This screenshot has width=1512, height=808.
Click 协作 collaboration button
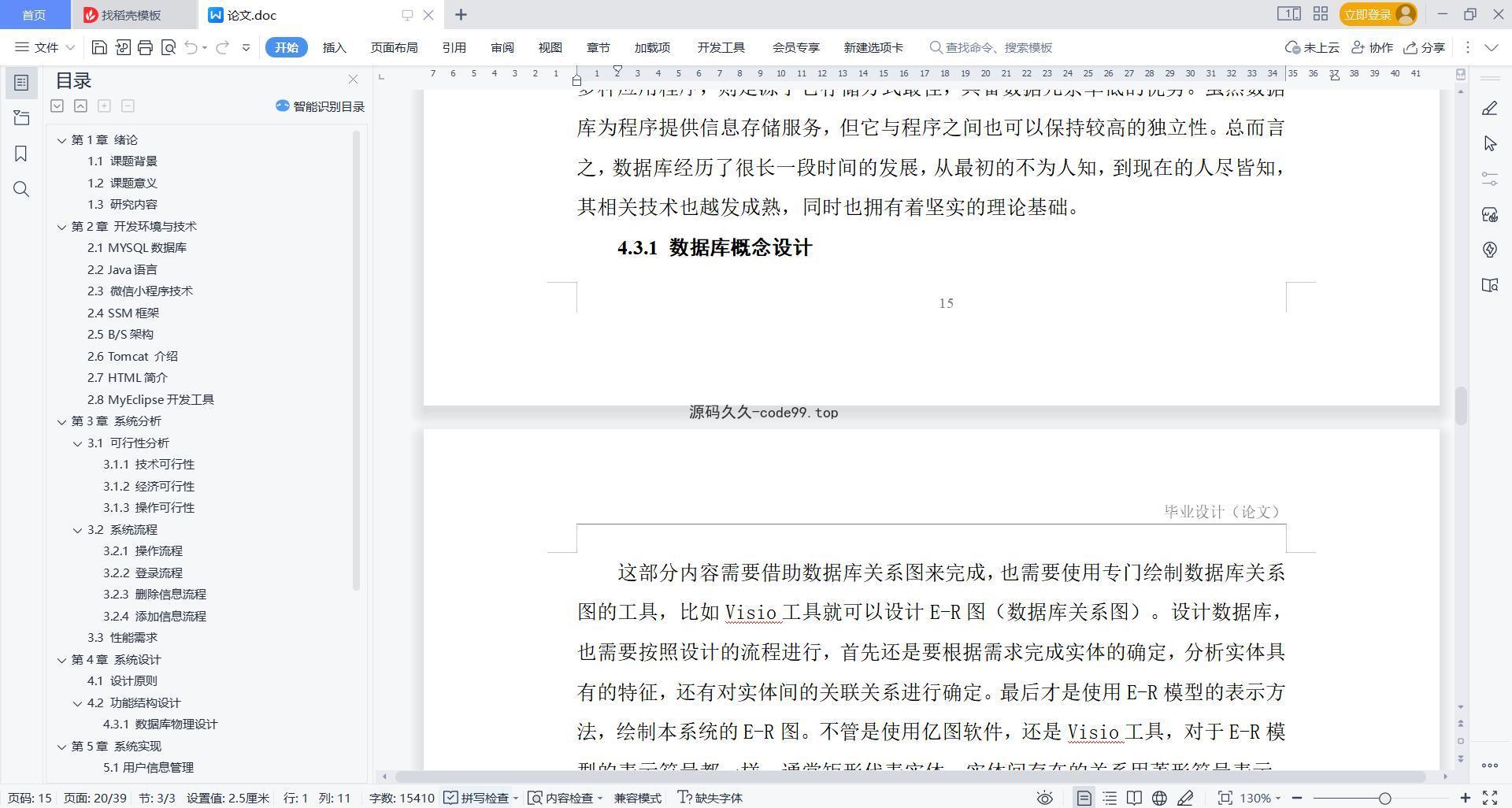click(1373, 47)
